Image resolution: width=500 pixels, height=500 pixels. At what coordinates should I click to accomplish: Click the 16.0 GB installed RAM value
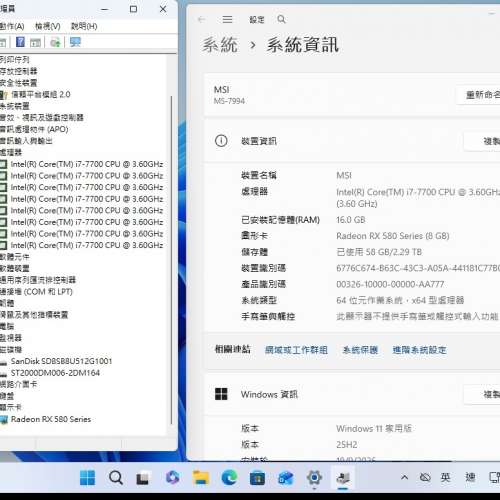(x=351, y=220)
